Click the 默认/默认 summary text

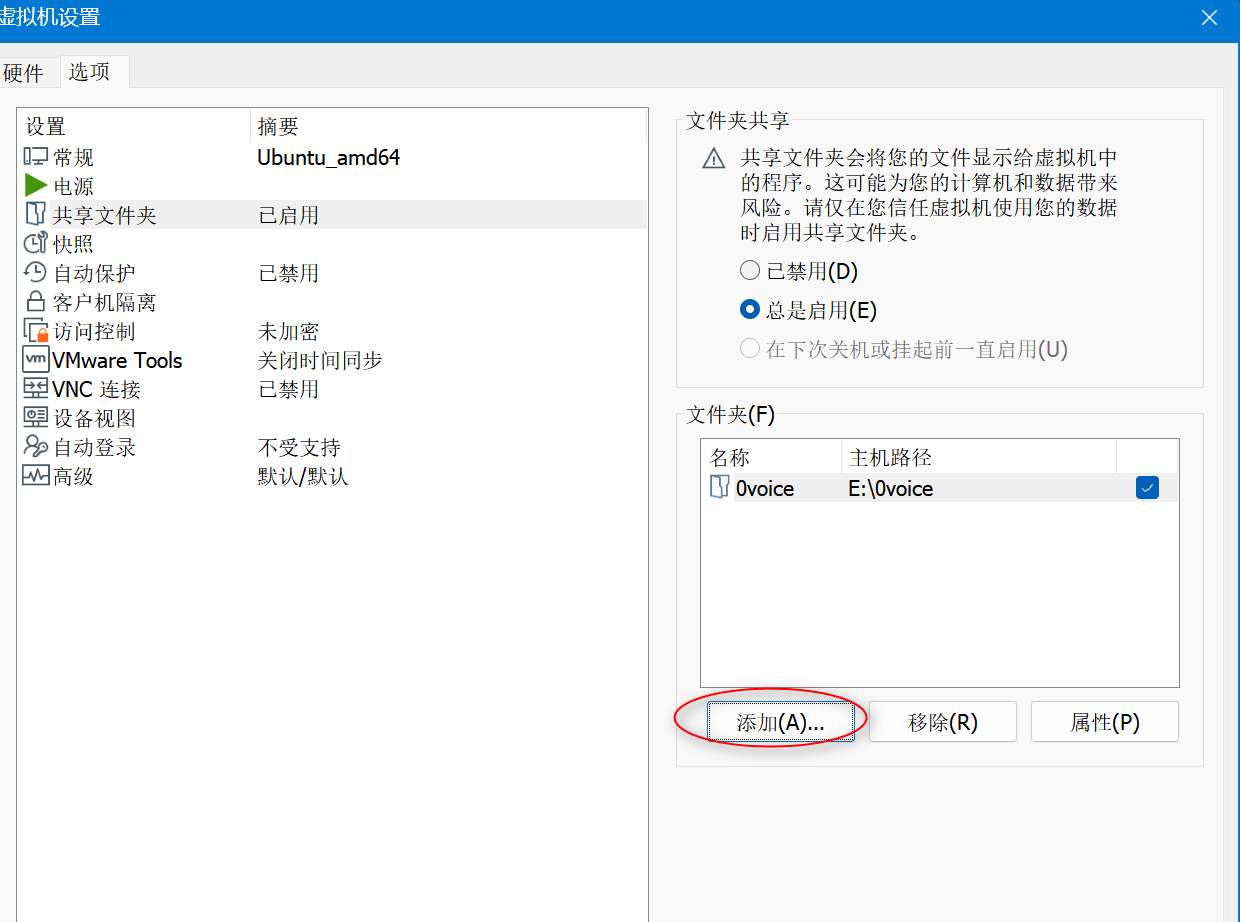(x=303, y=476)
